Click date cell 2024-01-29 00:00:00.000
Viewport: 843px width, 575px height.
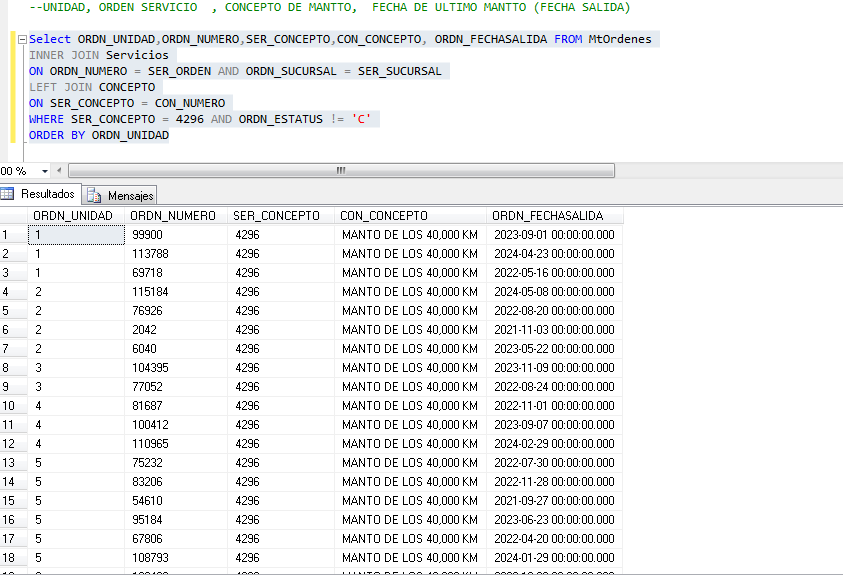[x=555, y=558]
